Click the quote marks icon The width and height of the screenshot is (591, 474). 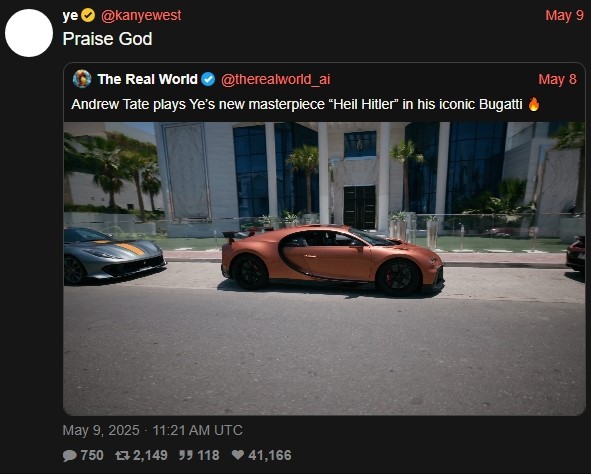[186, 455]
